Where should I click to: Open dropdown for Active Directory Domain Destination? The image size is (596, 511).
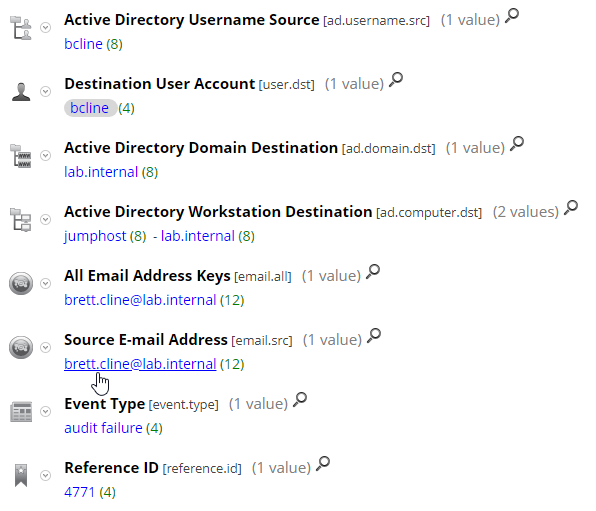click(46, 155)
